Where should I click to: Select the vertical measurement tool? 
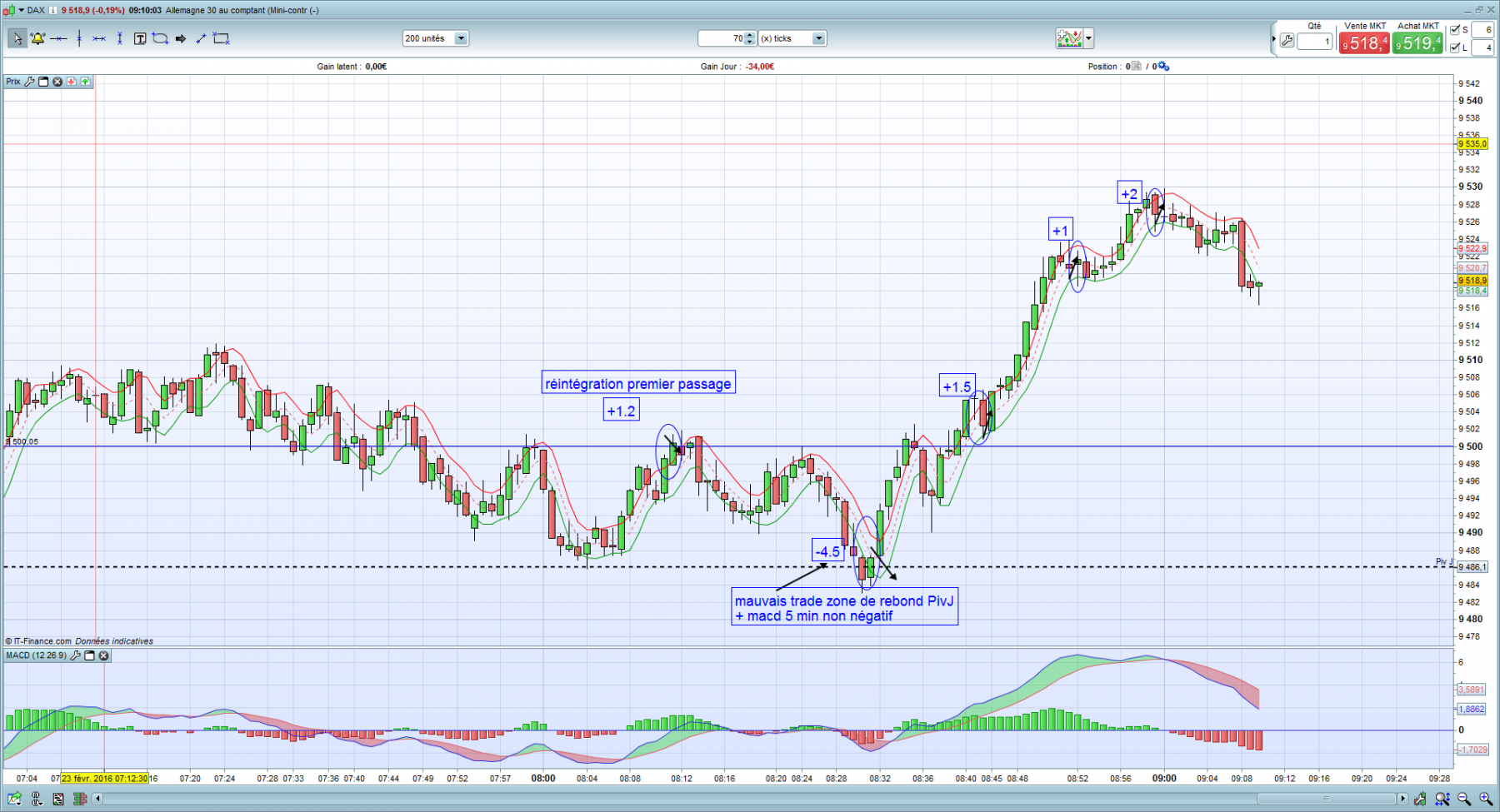120,38
